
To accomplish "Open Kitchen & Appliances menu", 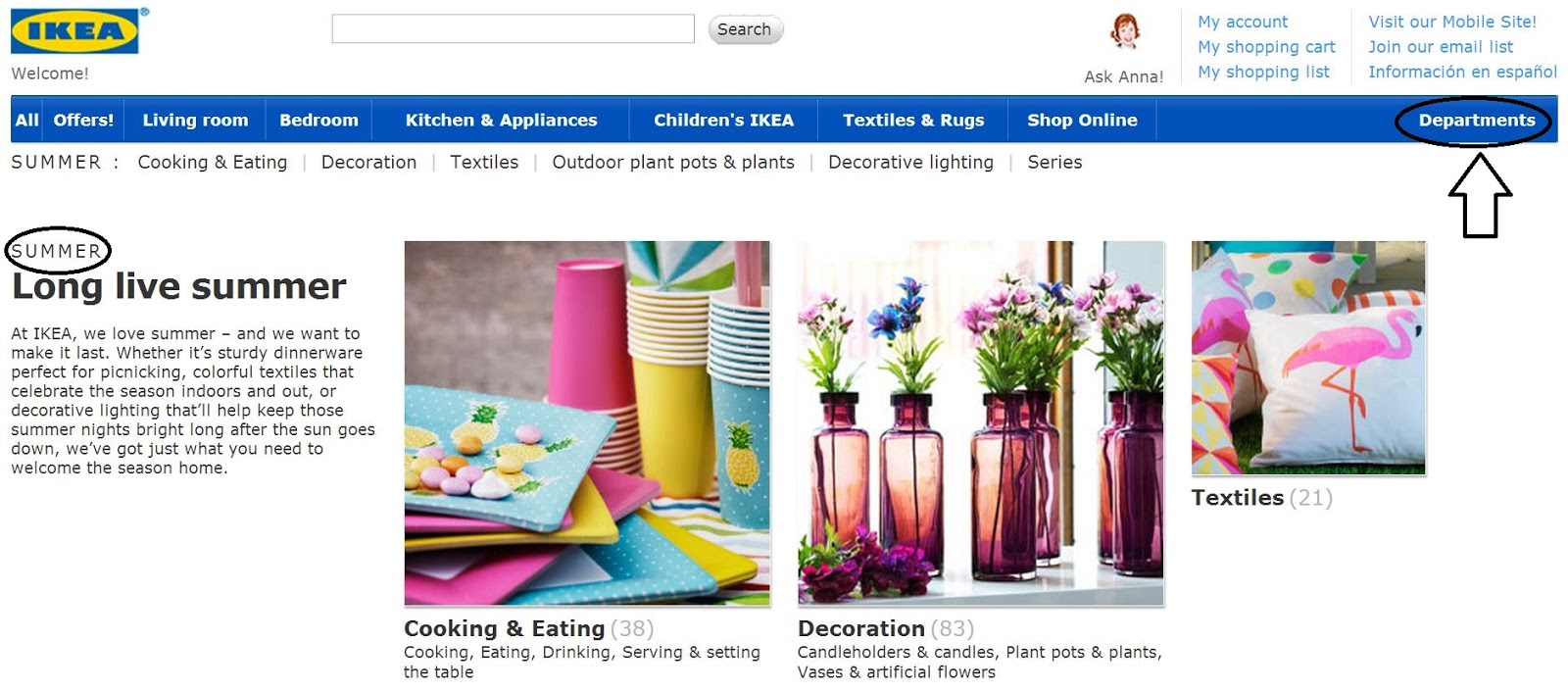I will click(501, 121).
